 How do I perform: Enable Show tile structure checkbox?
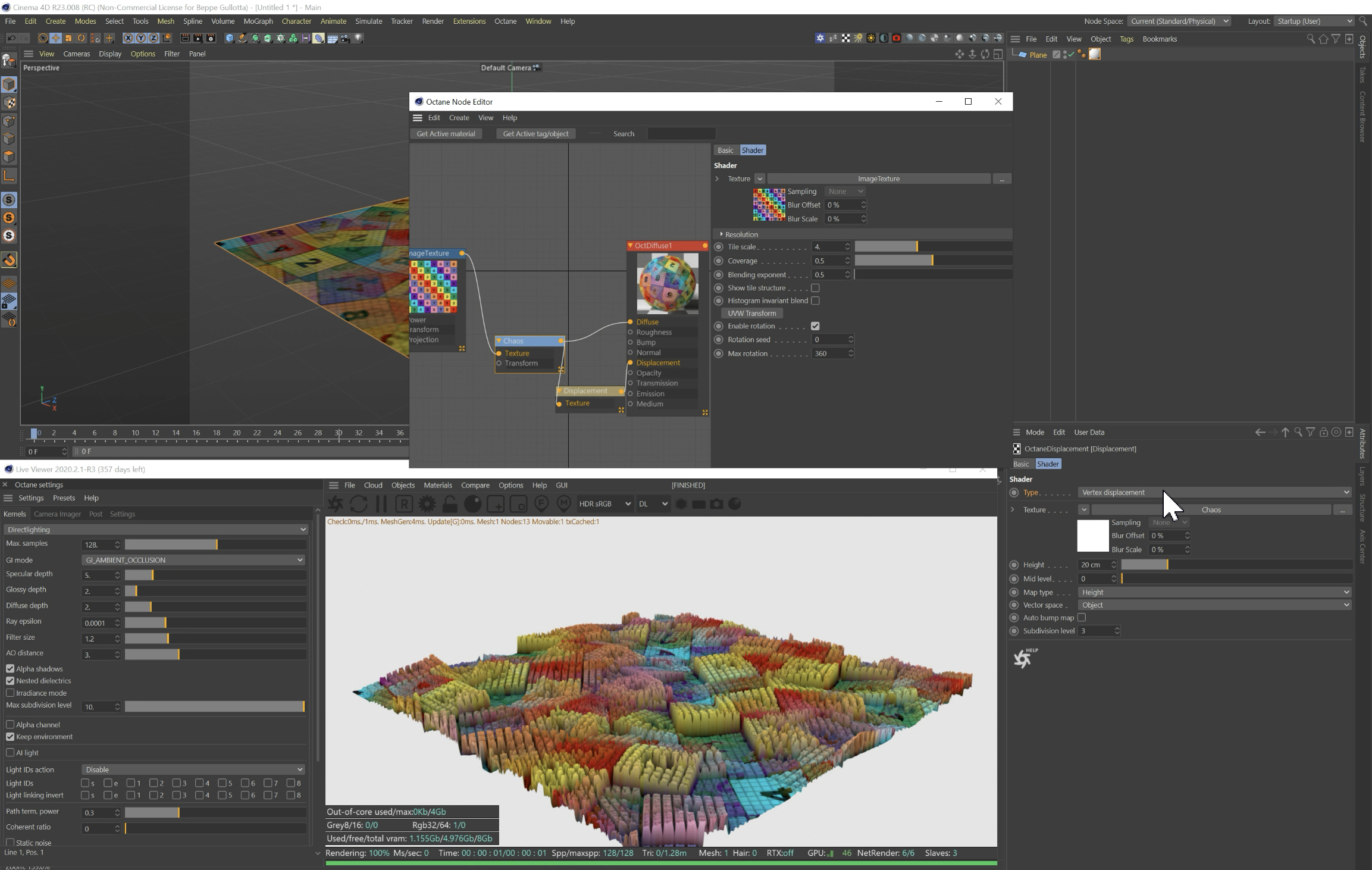click(x=815, y=288)
